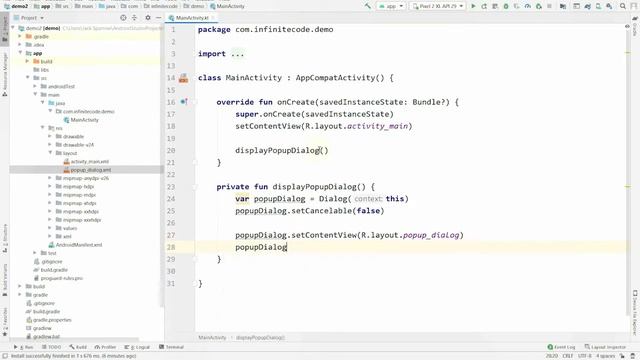Click the displayPopupDialog() call on line 20
Image resolution: width=640 pixels, height=360 pixels.
click(282, 150)
